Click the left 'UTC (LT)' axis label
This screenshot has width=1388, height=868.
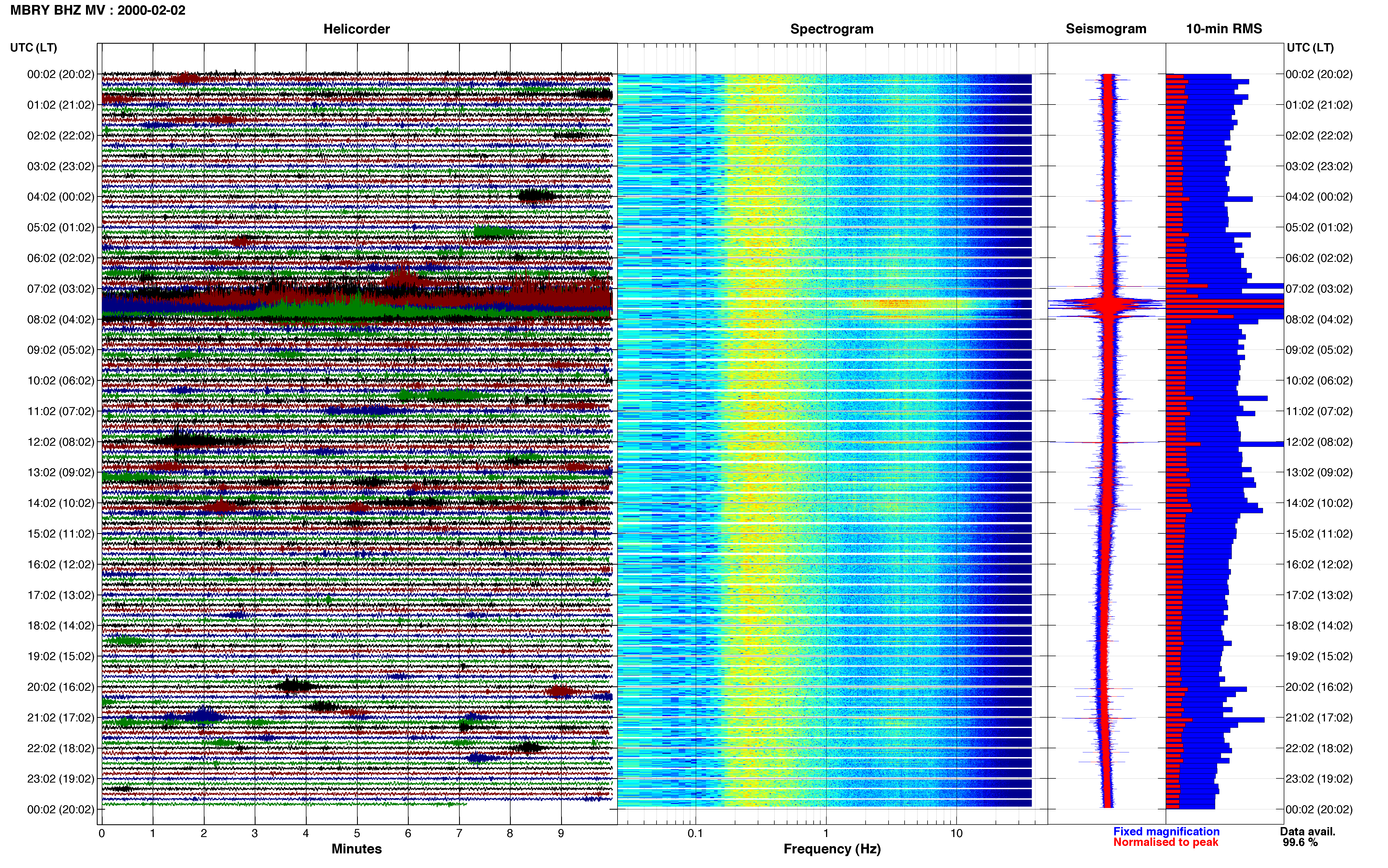pyautogui.click(x=34, y=48)
